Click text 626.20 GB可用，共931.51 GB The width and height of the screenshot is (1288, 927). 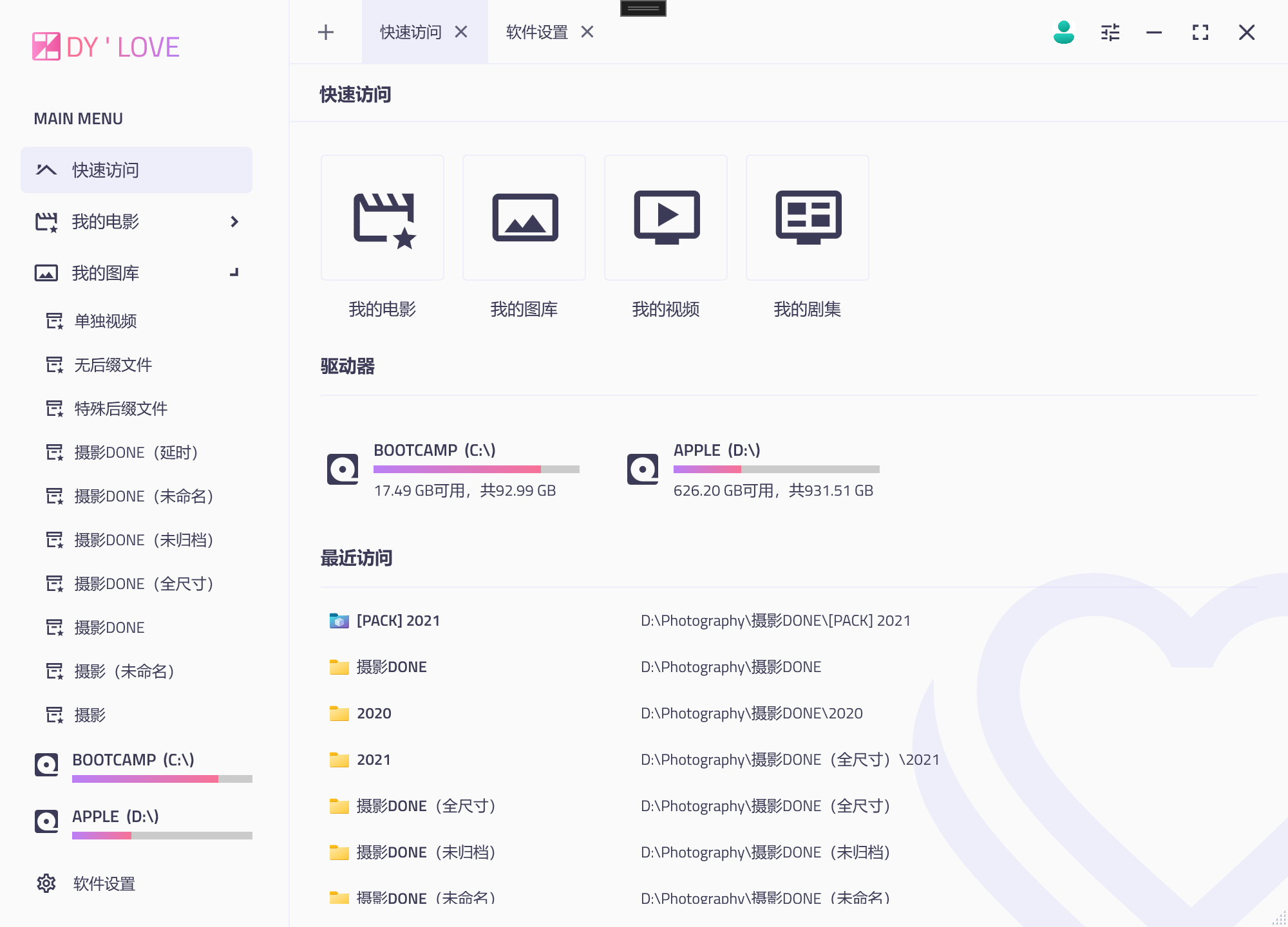point(773,491)
